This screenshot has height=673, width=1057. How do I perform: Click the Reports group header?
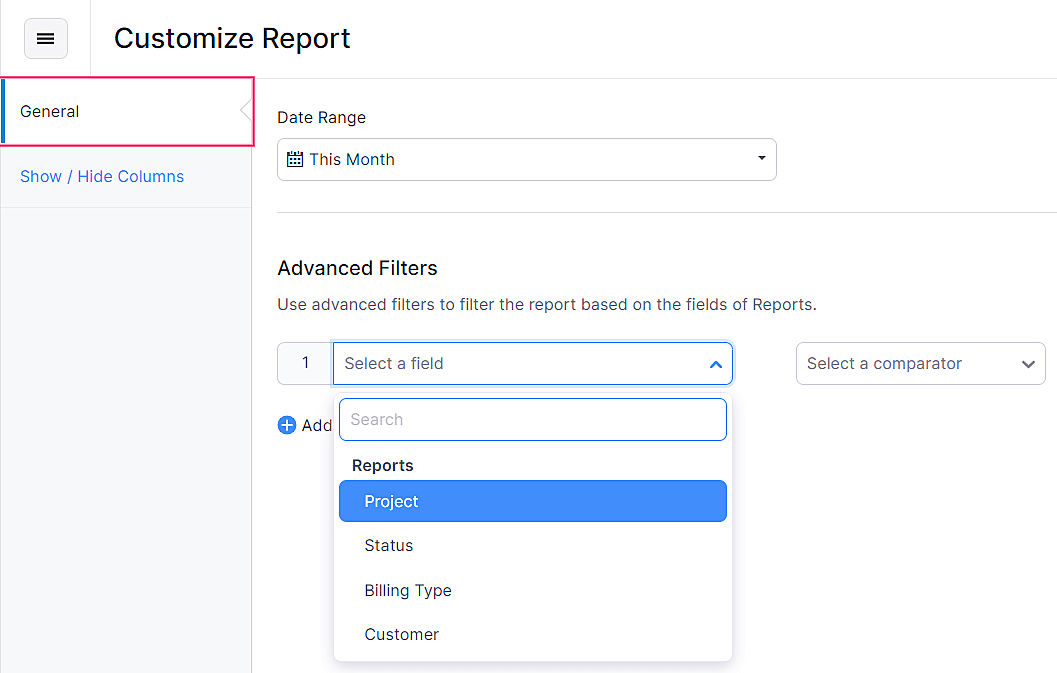383,466
